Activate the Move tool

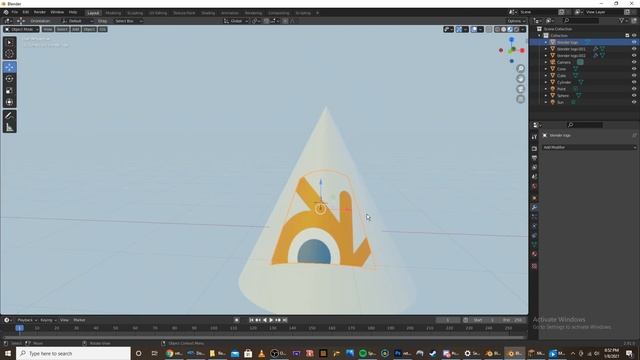click(x=10, y=67)
